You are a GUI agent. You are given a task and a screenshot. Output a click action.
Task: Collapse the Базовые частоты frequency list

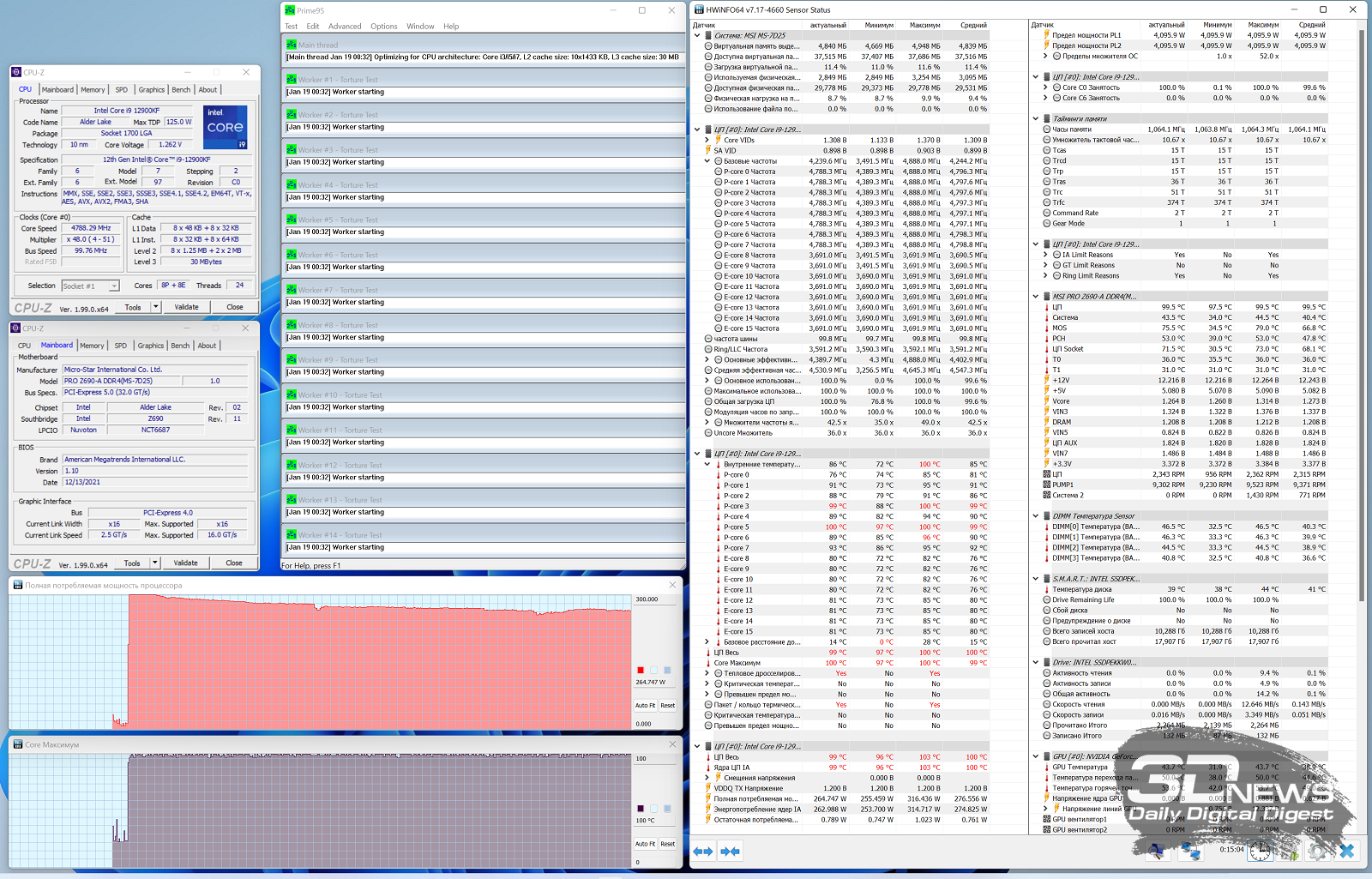[x=707, y=161]
